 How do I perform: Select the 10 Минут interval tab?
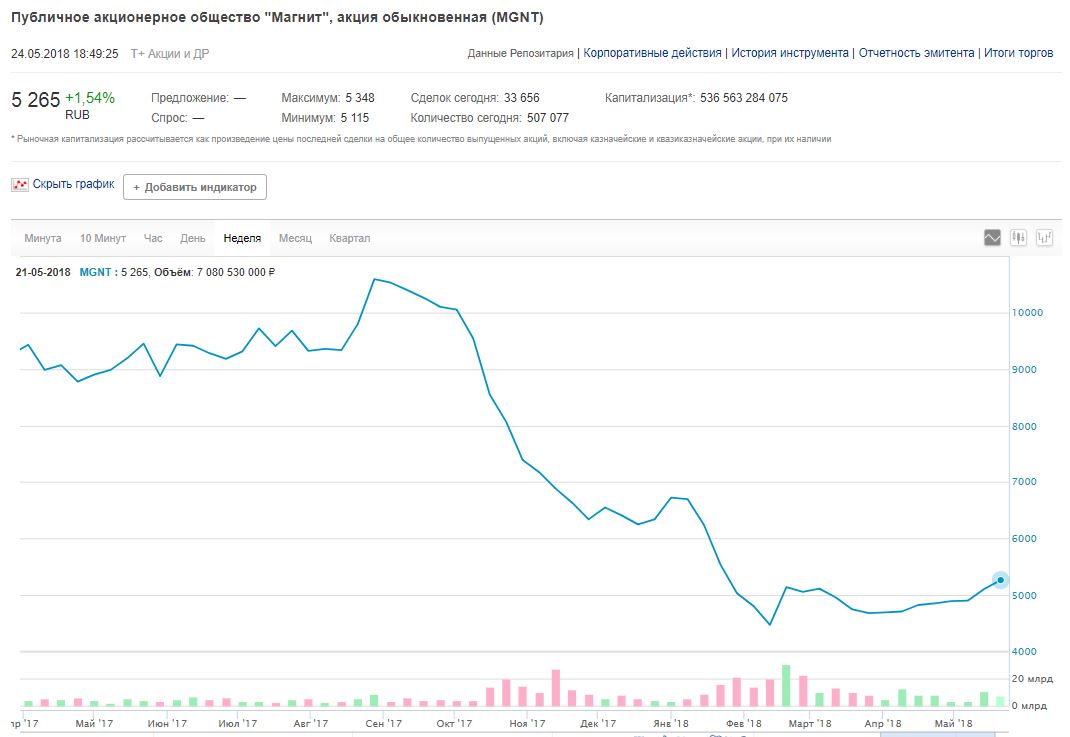point(103,239)
